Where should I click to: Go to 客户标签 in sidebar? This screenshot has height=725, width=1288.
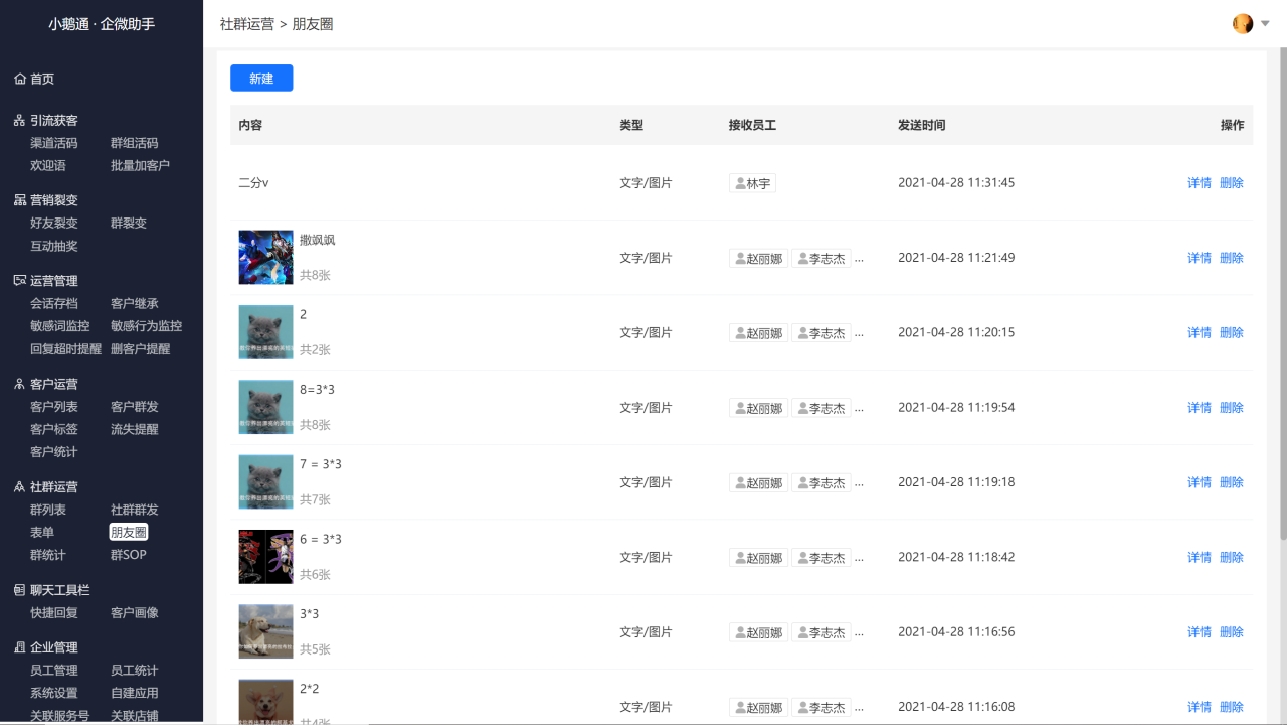[x=54, y=429]
